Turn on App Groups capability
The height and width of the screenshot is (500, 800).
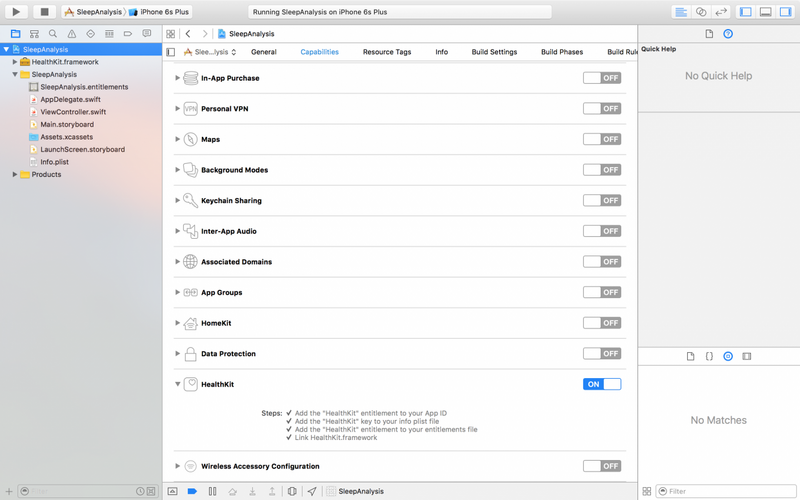pos(602,292)
